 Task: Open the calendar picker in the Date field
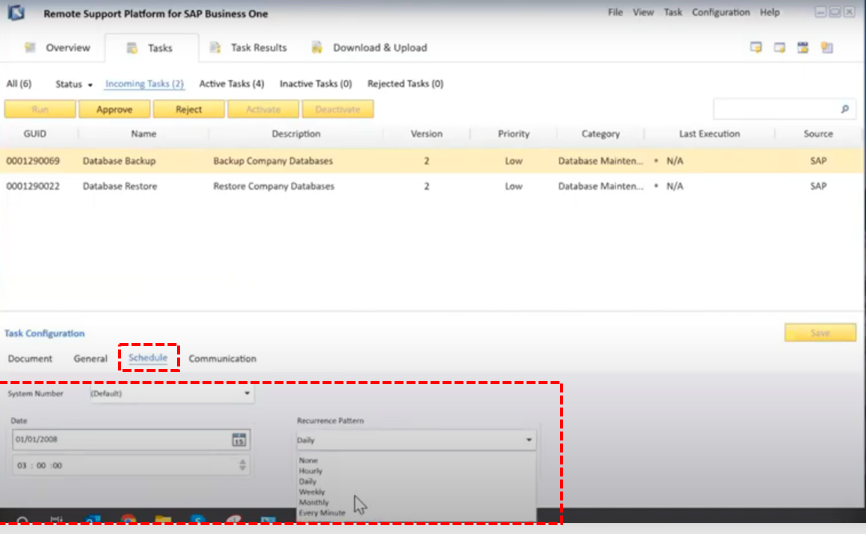pyautogui.click(x=239, y=440)
